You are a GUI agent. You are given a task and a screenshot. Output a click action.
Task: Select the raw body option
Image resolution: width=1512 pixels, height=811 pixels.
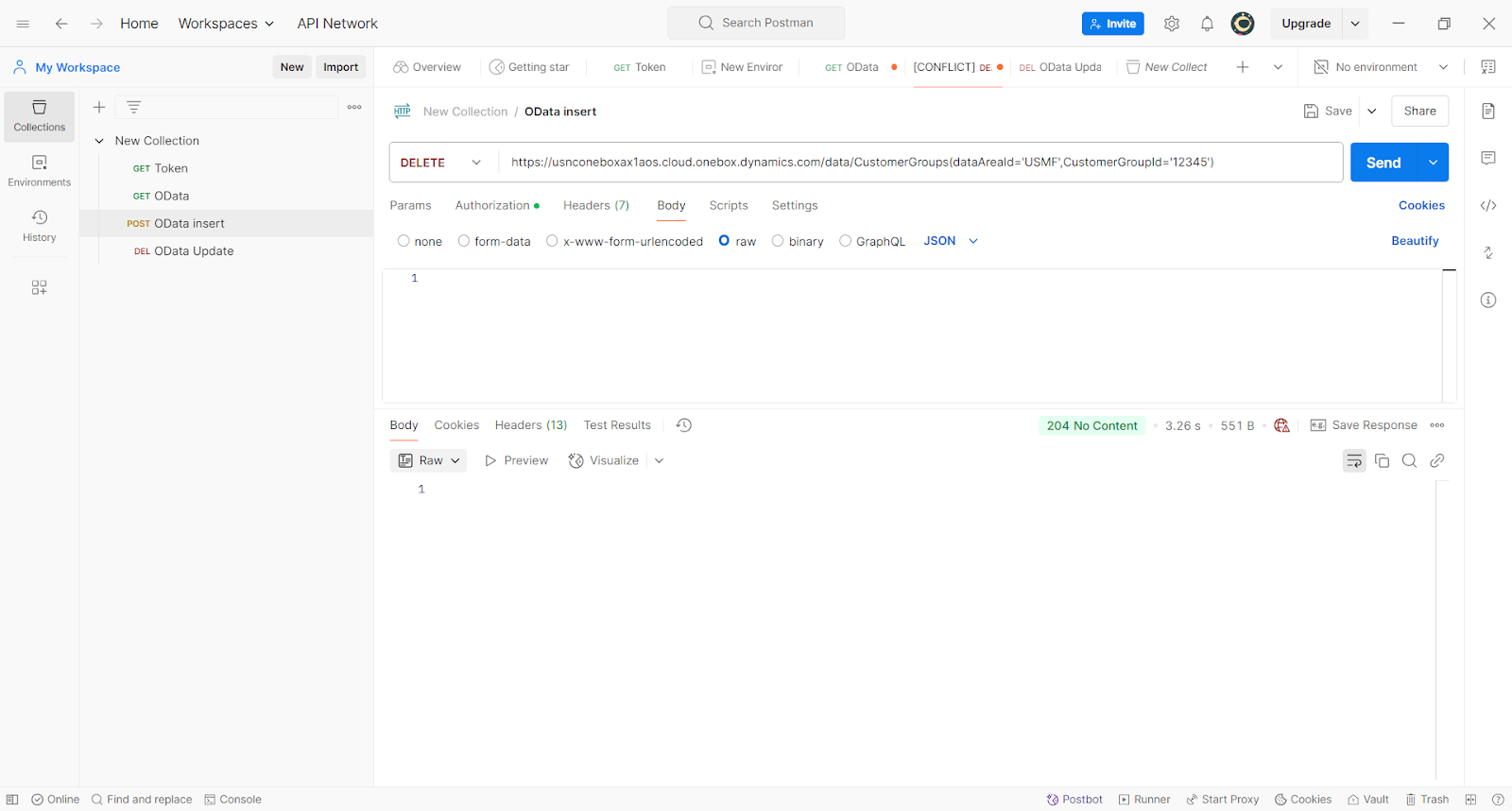pyautogui.click(x=724, y=241)
